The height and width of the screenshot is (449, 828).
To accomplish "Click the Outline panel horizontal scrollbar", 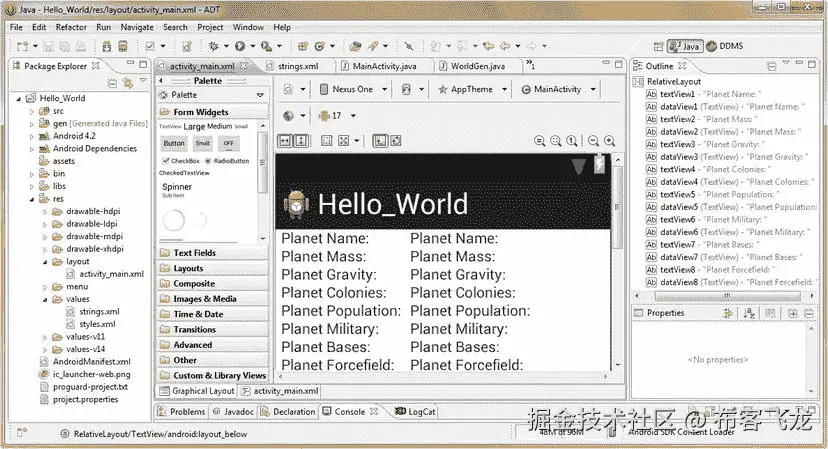I will (x=727, y=296).
